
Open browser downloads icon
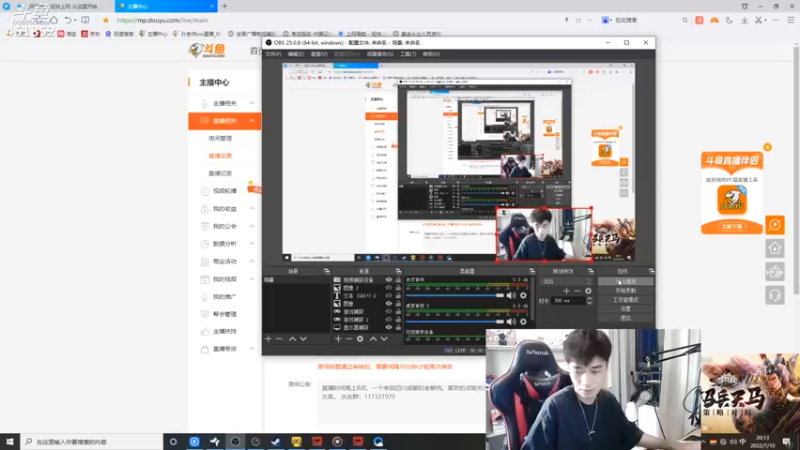[x=744, y=20]
